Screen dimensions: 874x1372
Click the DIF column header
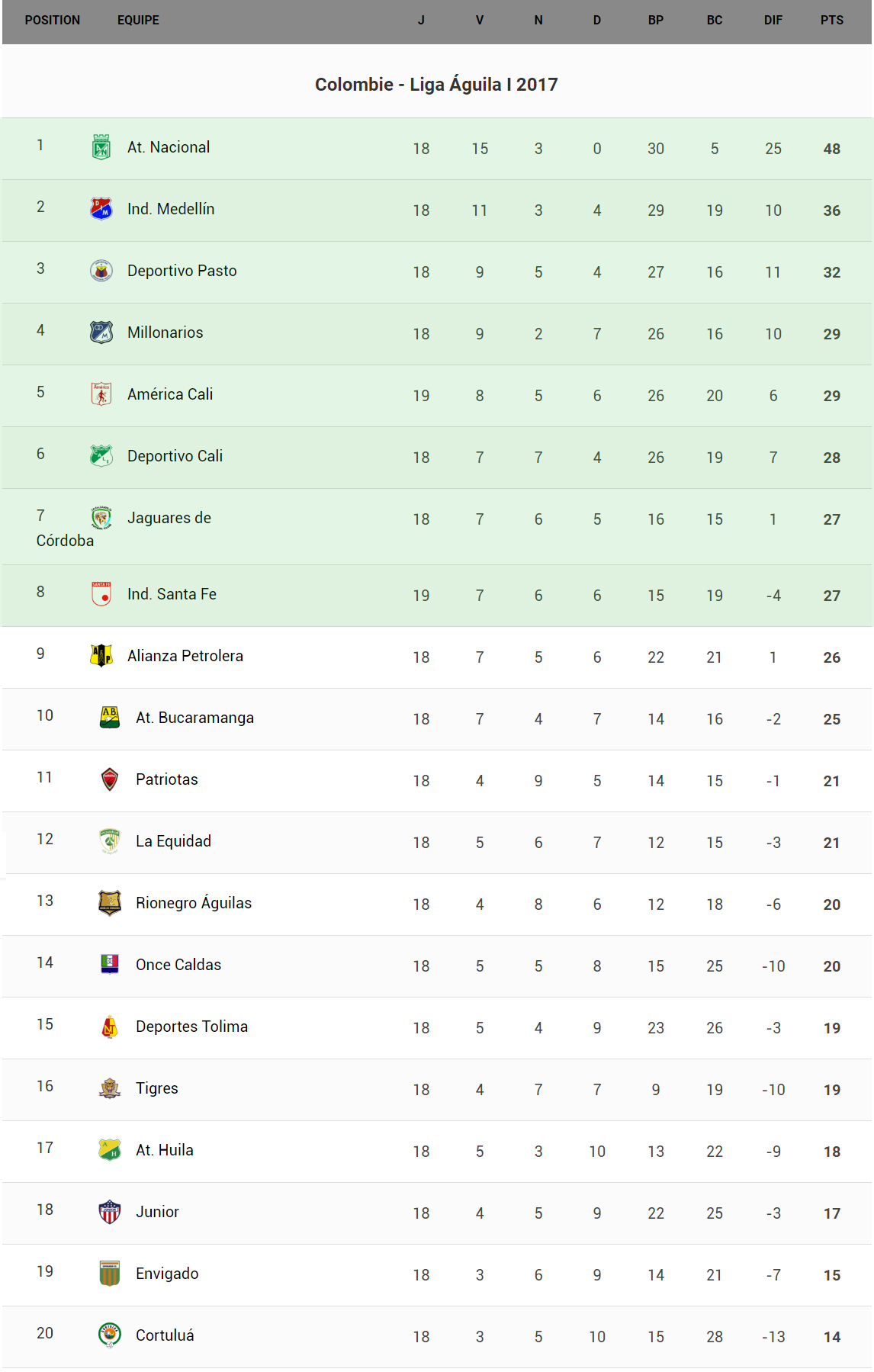coord(773,21)
